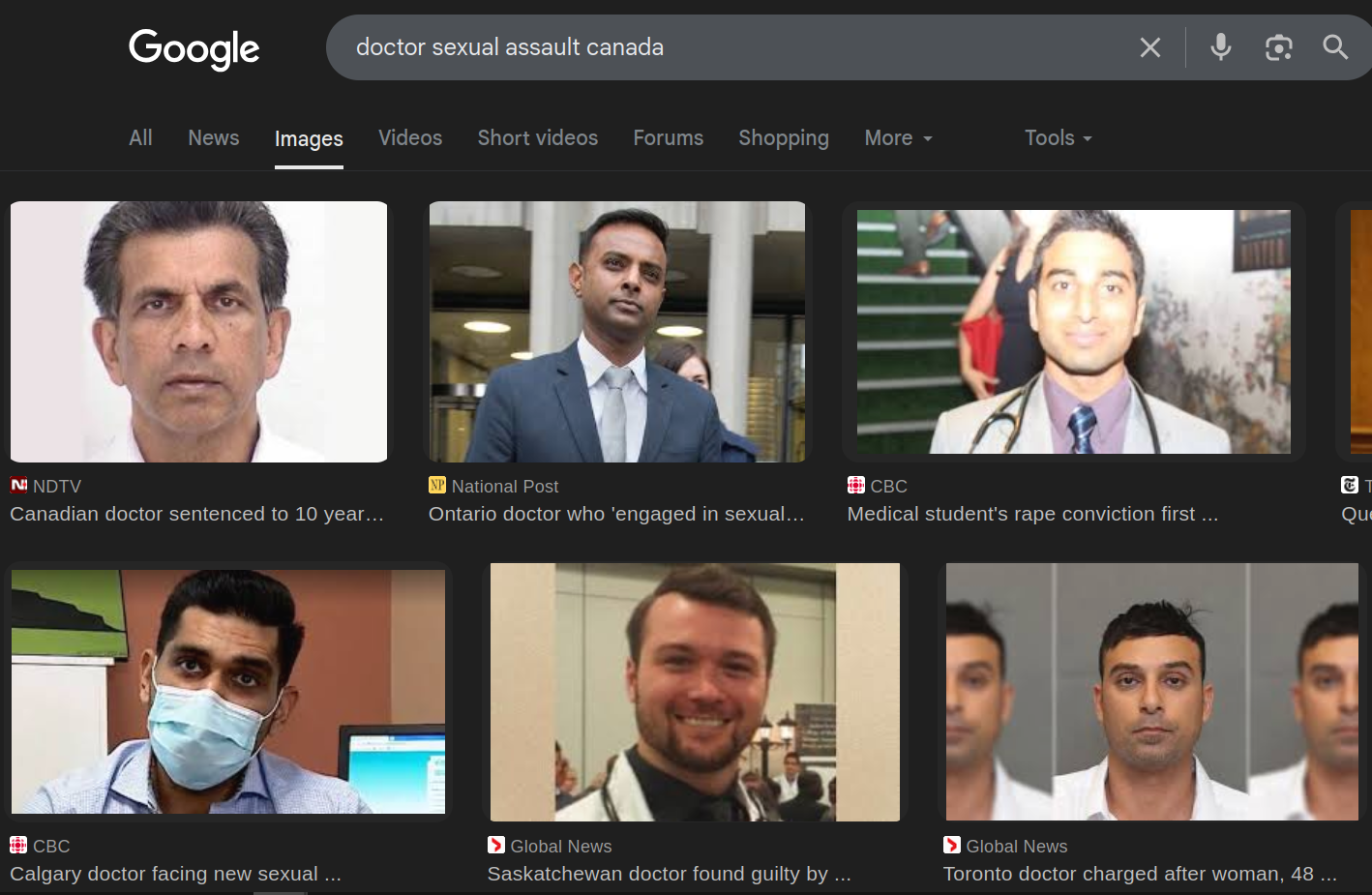This screenshot has height=895, width=1372.
Task: Click 'Global News' label above Saskatchewan doctor headline
Action: [561, 847]
